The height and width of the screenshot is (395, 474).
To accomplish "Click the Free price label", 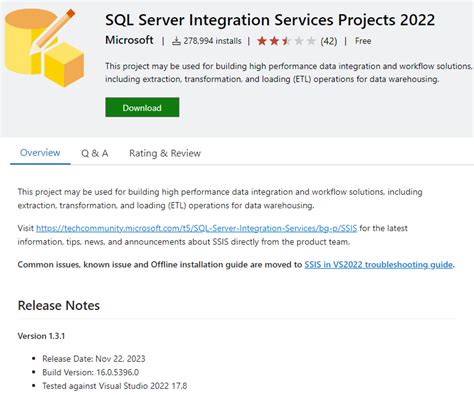I will (363, 41).
